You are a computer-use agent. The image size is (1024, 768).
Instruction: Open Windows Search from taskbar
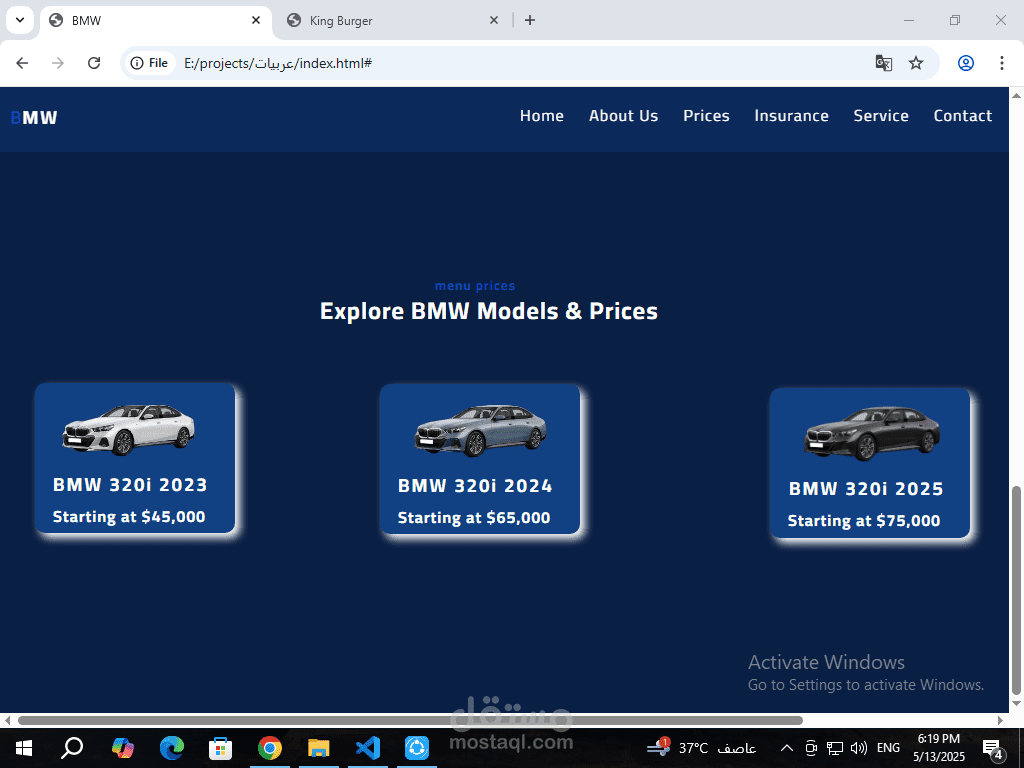pyautogui.click(x=72, y=748)
